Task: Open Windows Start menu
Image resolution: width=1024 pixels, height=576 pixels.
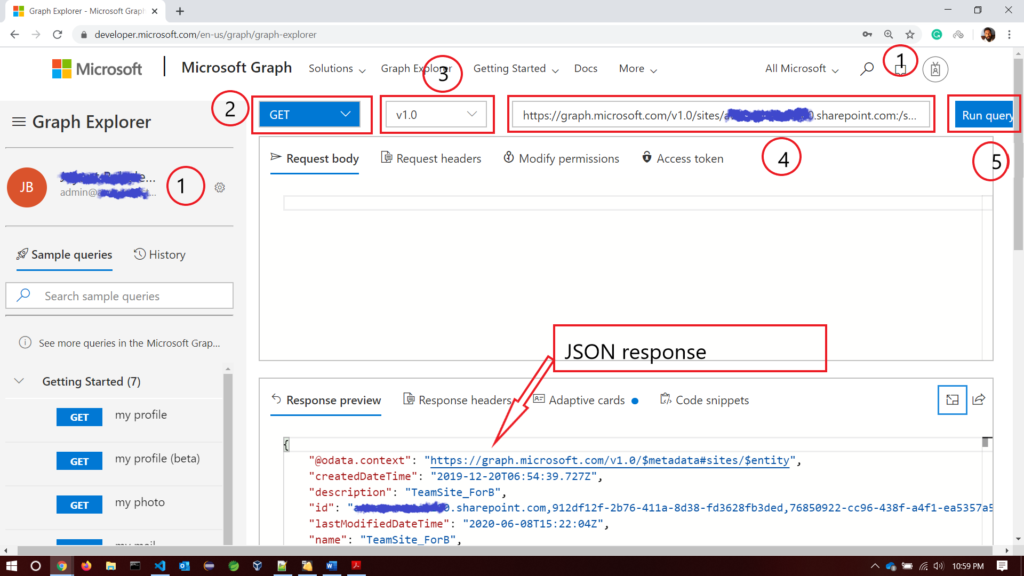Action: pos(11,566)
